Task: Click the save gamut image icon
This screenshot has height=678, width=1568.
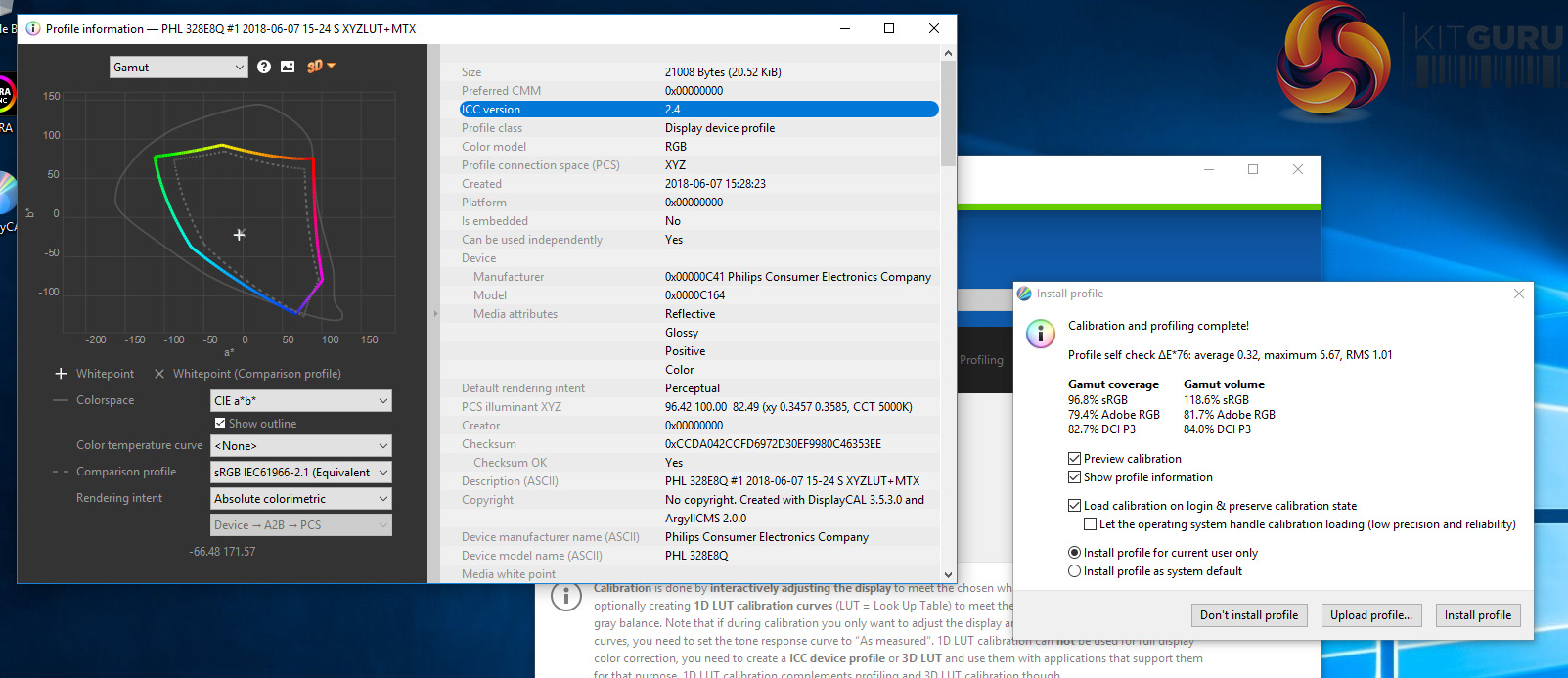Action: tap(288, 67)
